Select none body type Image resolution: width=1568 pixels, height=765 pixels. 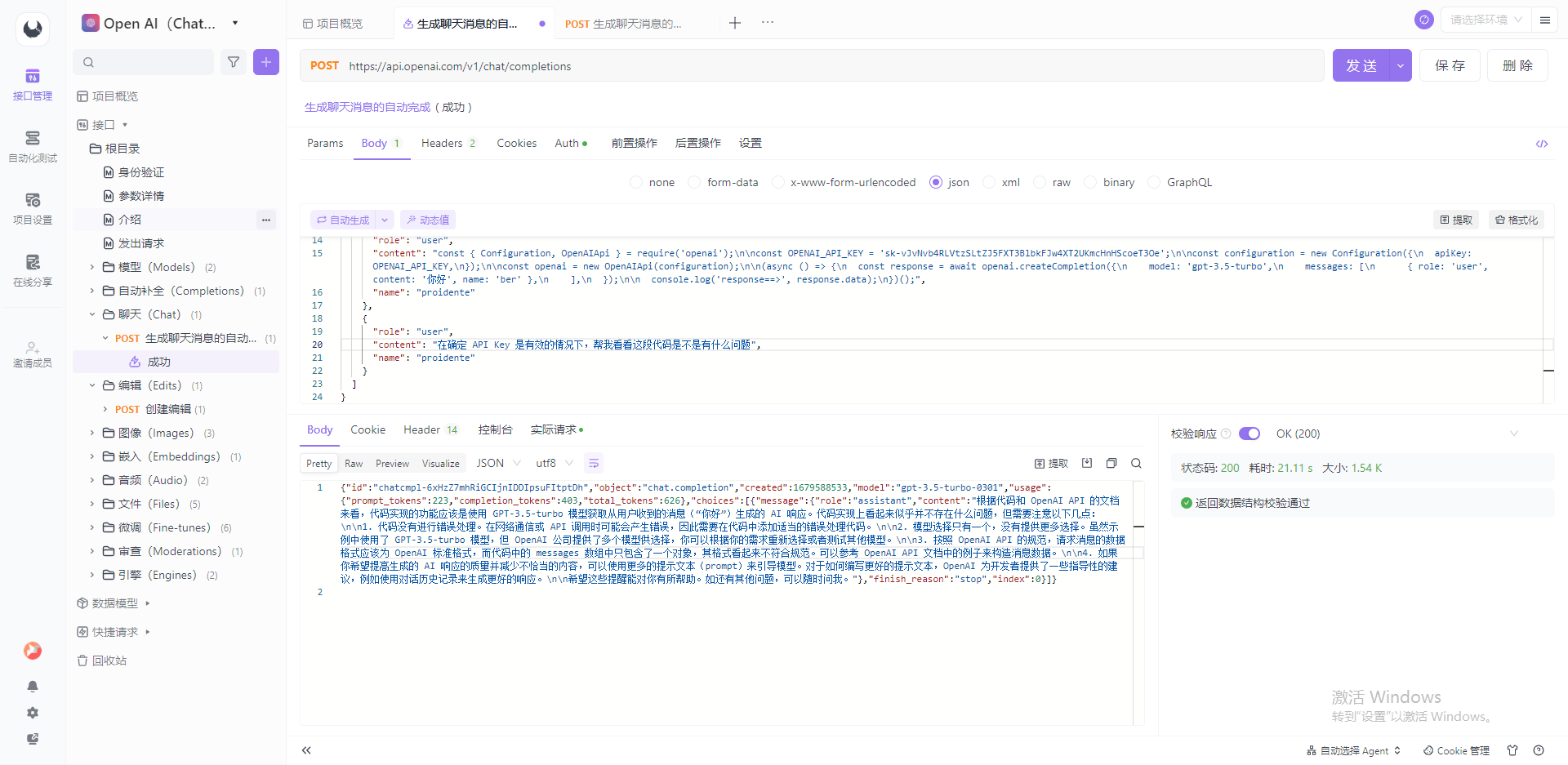(x=652, y=182)
